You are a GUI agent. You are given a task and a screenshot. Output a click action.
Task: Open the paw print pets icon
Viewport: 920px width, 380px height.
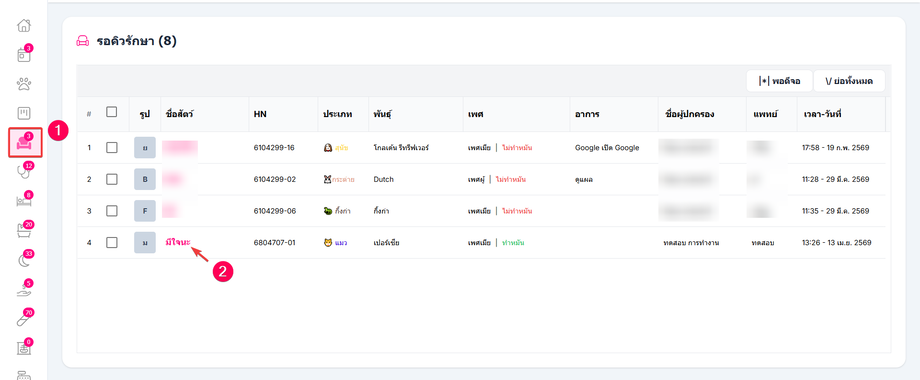pos(23,84)
